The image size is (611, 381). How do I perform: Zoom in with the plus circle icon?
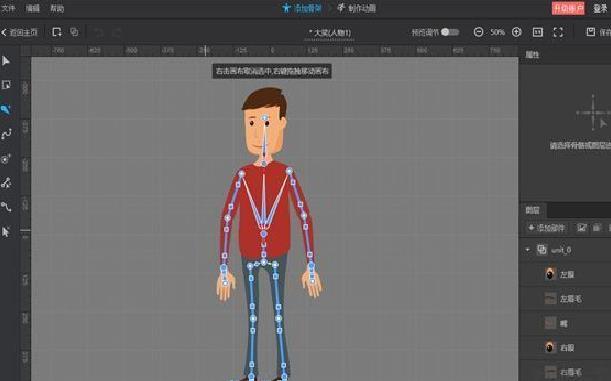point(517,32)
